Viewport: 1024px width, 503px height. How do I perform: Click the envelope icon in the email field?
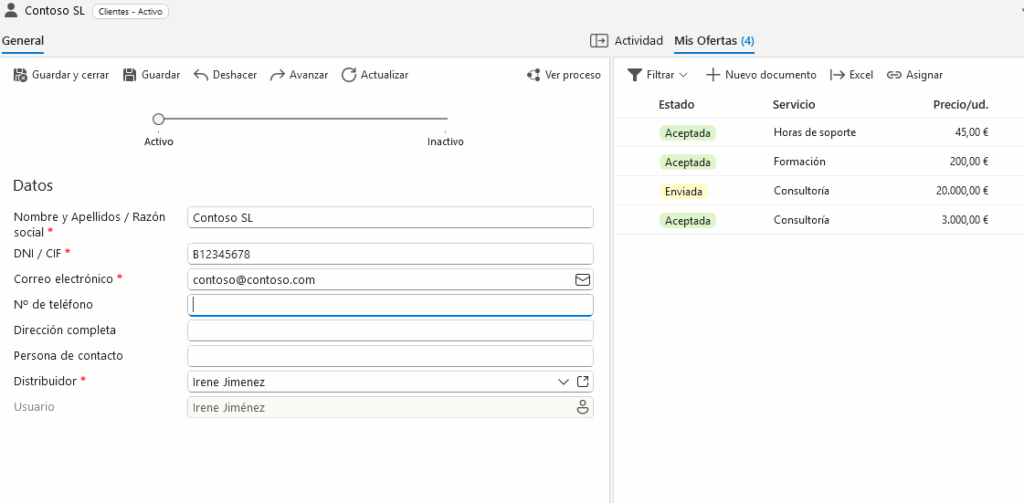[582, 280]
